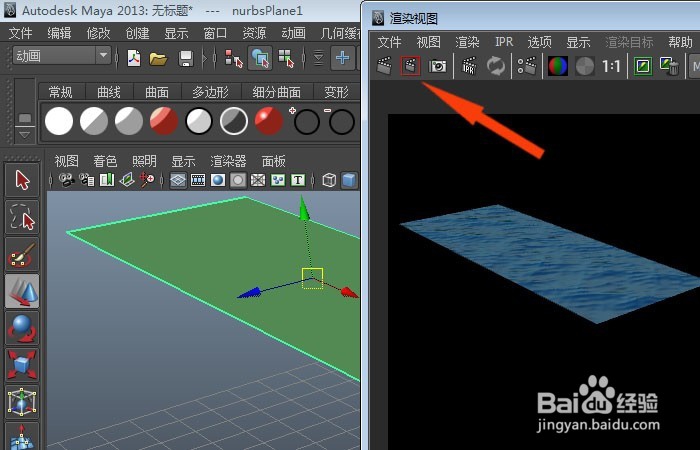The width and height of the screenshot is (700, 450).
Task: Click the red glossy sphere shelf icon
Action: click(269, 121)
